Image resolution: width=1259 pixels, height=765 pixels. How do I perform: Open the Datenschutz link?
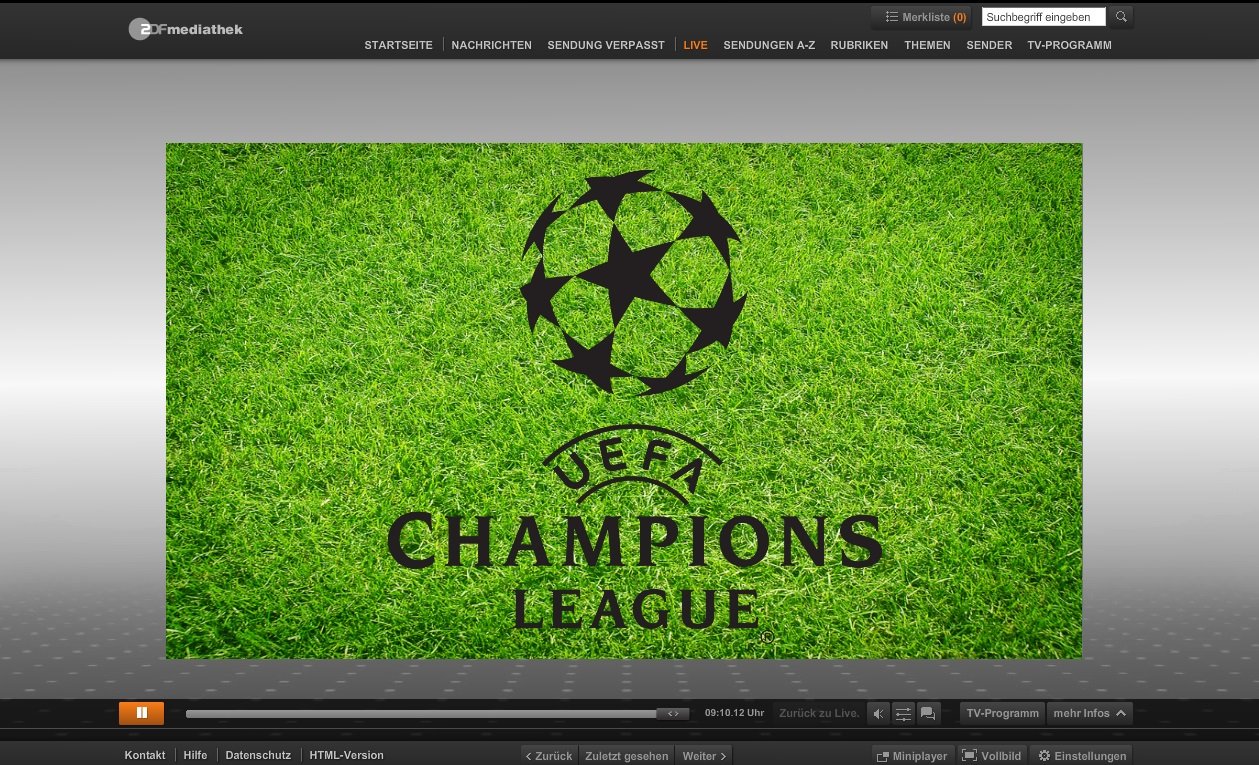[258, 755]
